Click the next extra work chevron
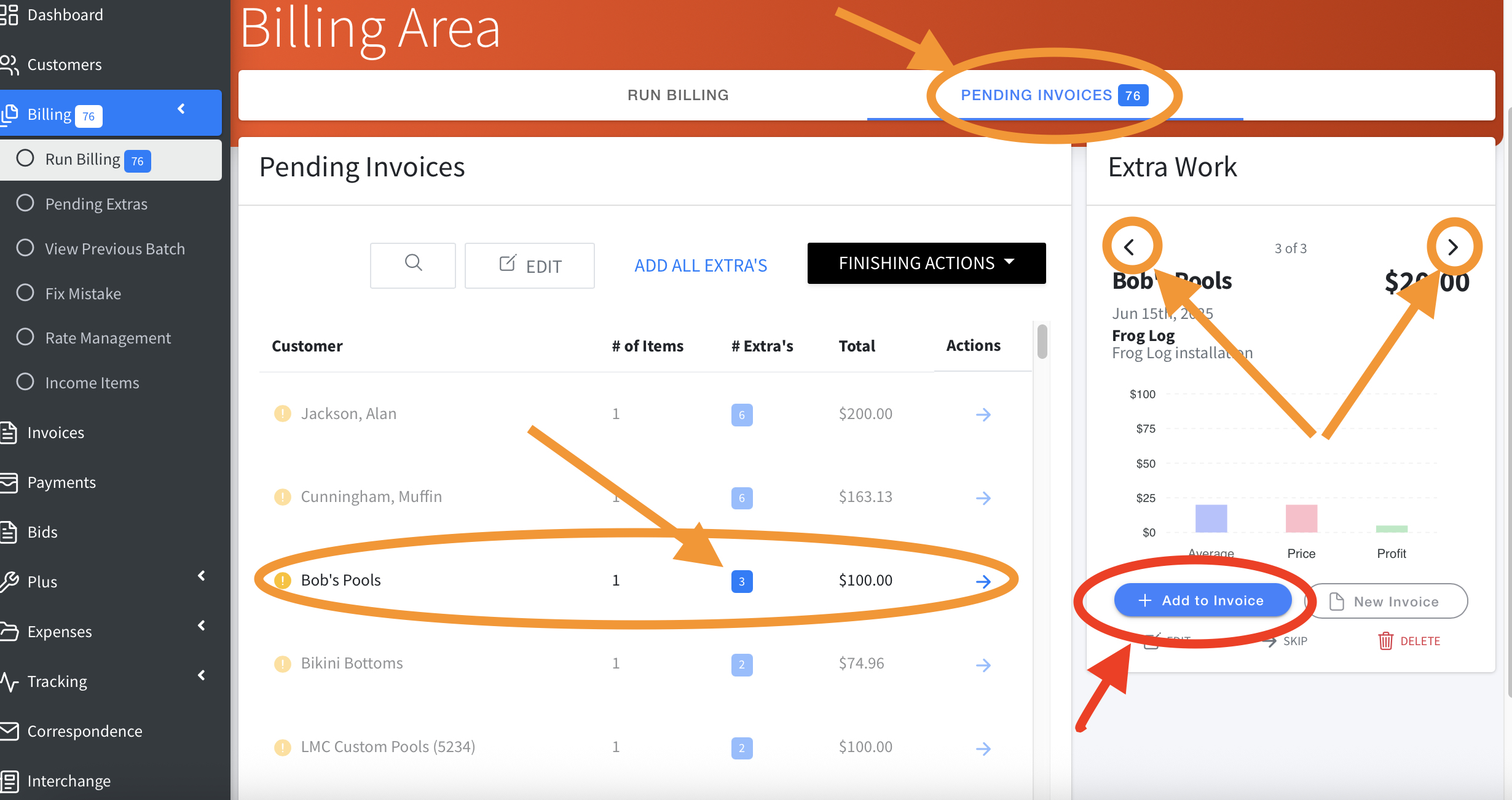The image size is (1512, 800). [x=1453, y=247]
